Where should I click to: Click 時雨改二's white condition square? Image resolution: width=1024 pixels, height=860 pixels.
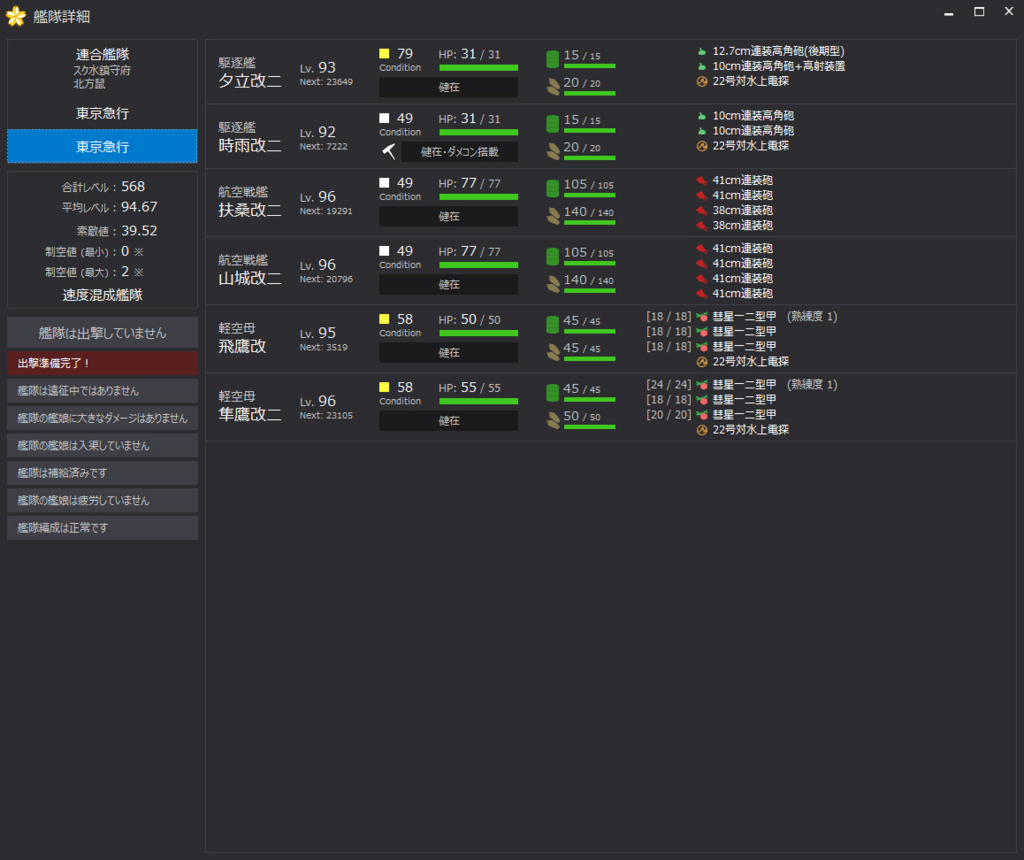click(x=384, y=118)
